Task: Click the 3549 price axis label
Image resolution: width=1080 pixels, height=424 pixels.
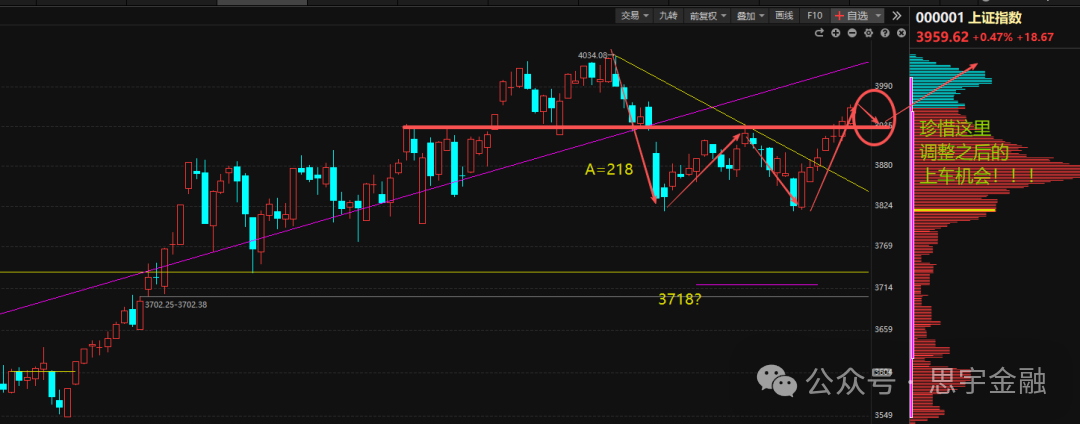Action: point(886,415)
